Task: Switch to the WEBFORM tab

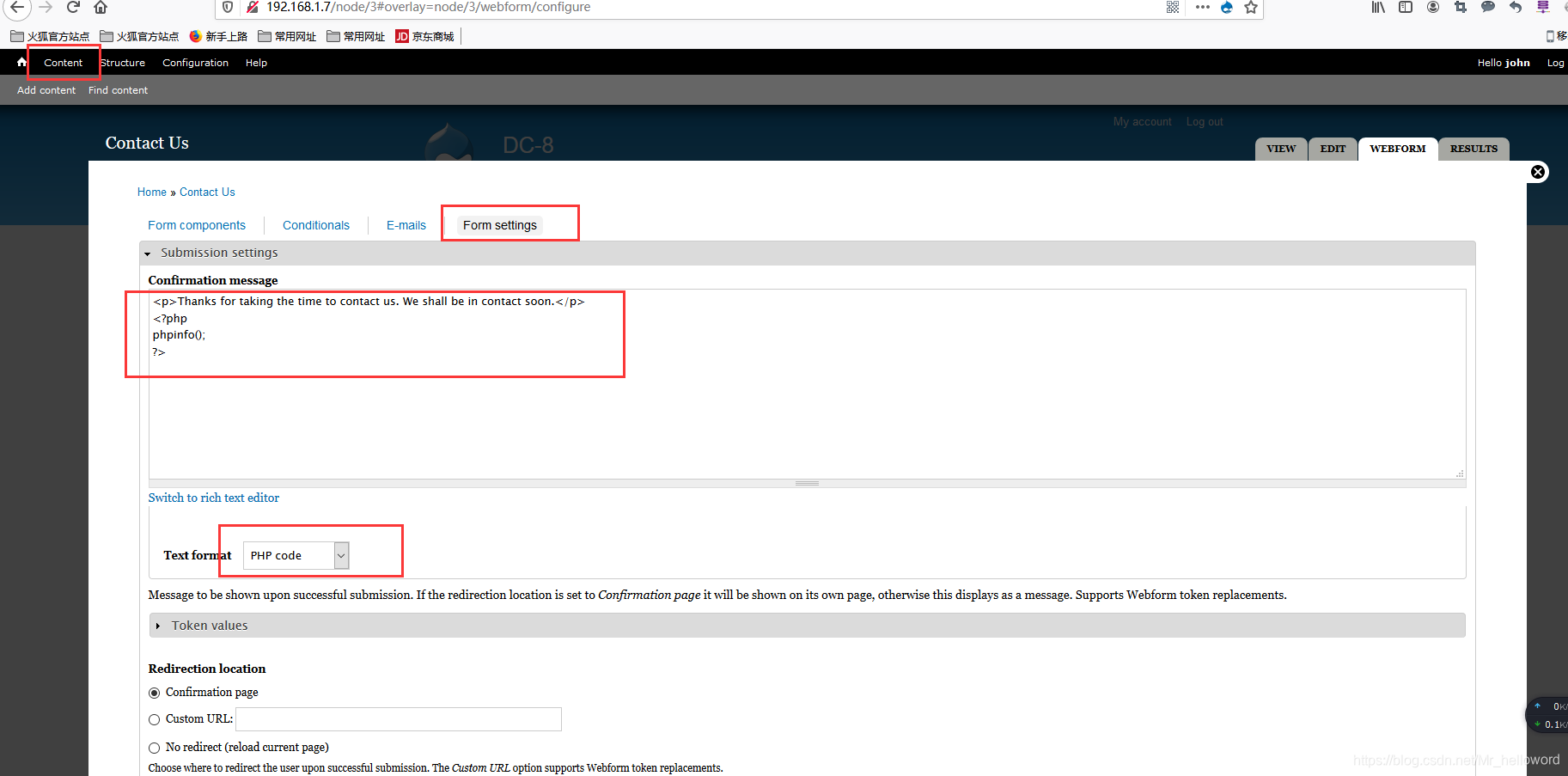Action: (1398, 149)
